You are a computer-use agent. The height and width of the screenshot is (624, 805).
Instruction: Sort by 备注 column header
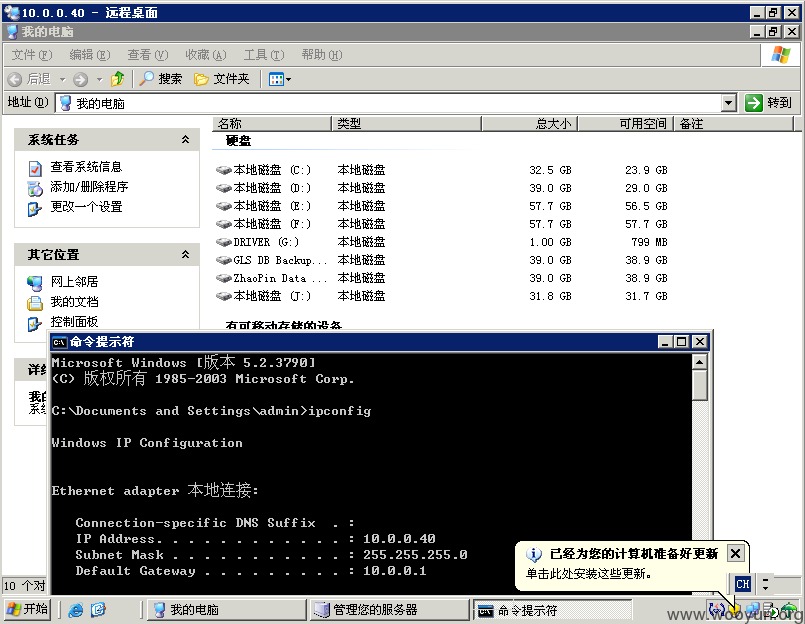[x=734, y=124]
